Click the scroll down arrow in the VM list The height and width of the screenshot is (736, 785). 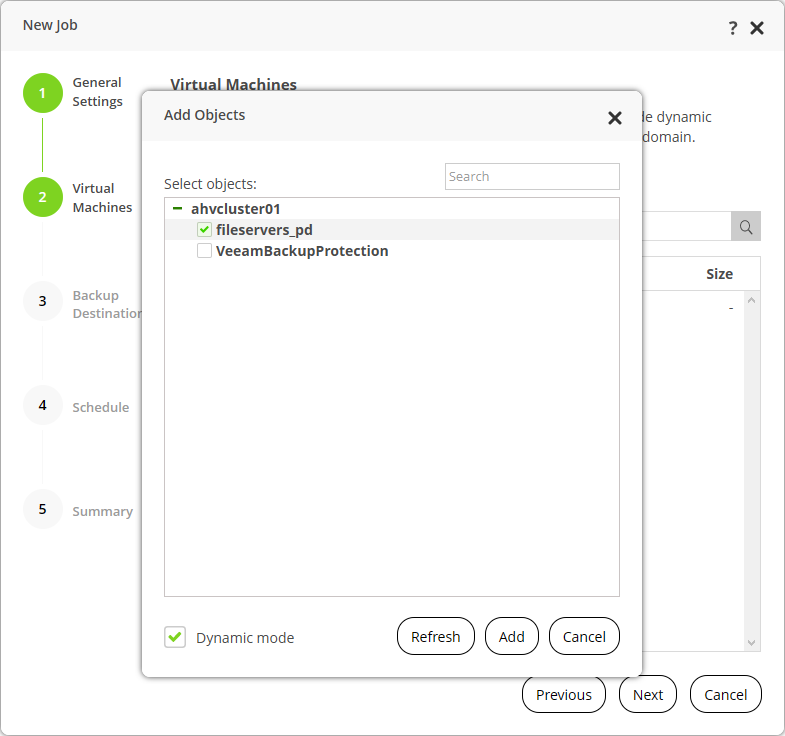point(751,642)
